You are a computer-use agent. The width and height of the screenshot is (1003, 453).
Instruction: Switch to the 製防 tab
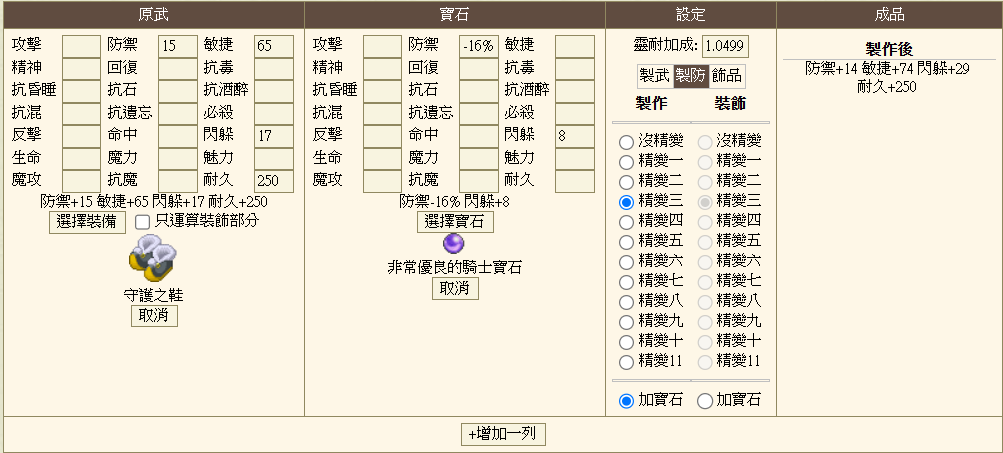pos(691,76)
